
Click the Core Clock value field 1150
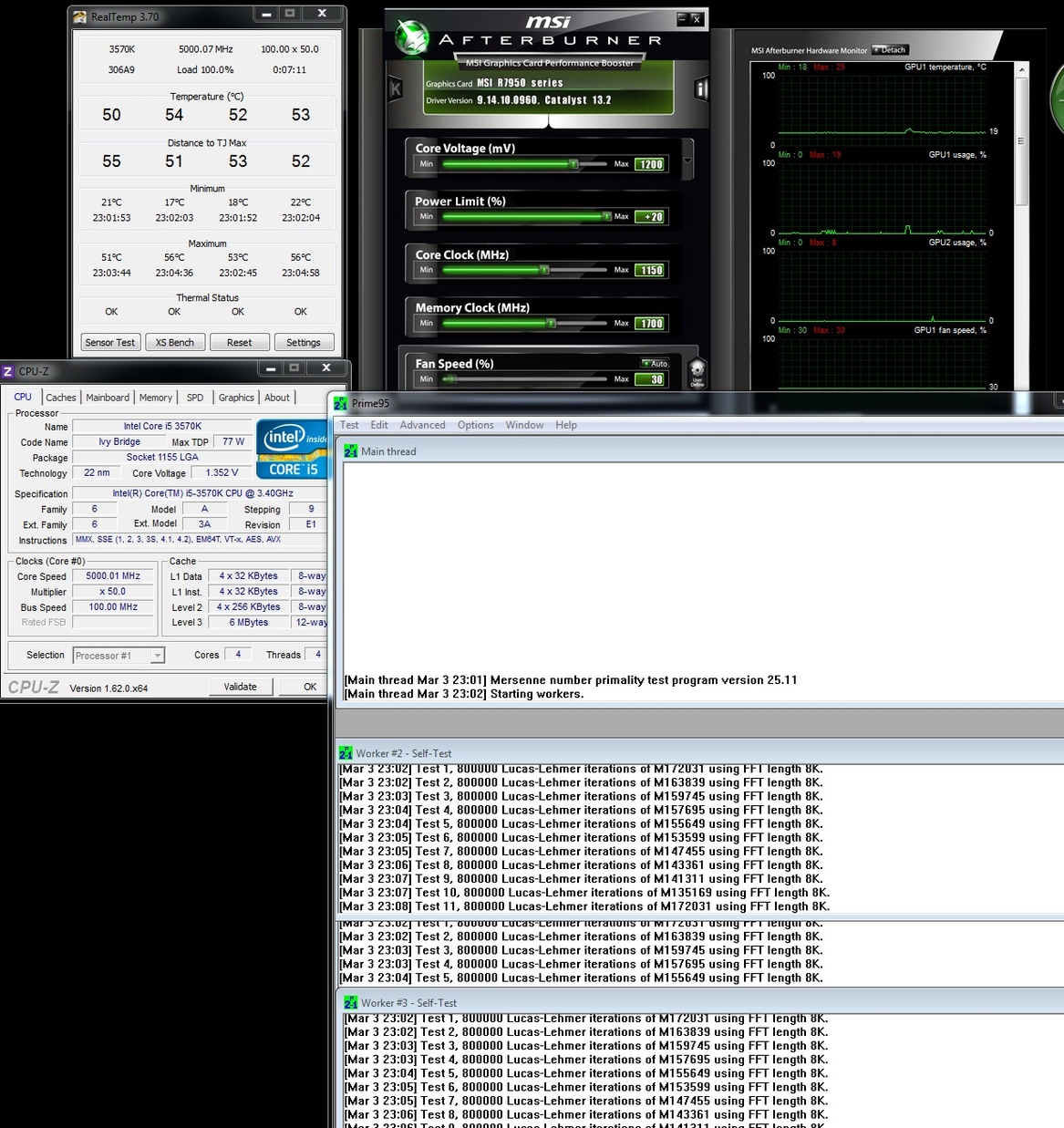point(651,270)
